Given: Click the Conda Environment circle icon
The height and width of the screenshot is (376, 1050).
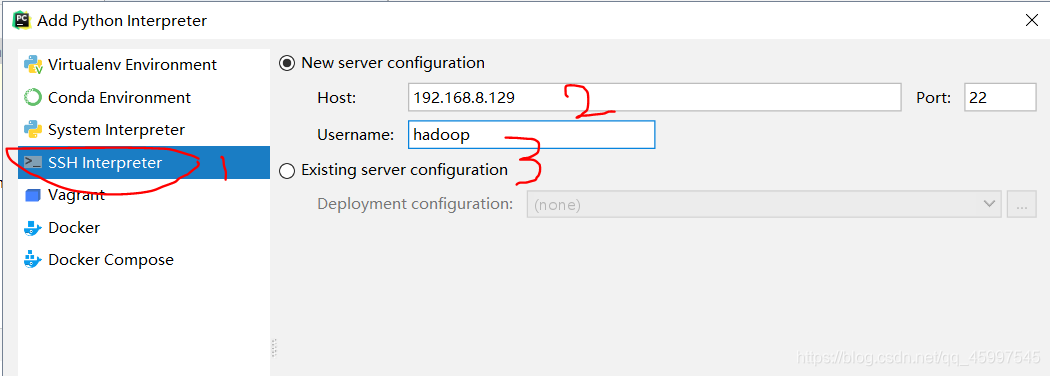Looking at the screenshot, I should pyautogui.click(x=33, y=98).
